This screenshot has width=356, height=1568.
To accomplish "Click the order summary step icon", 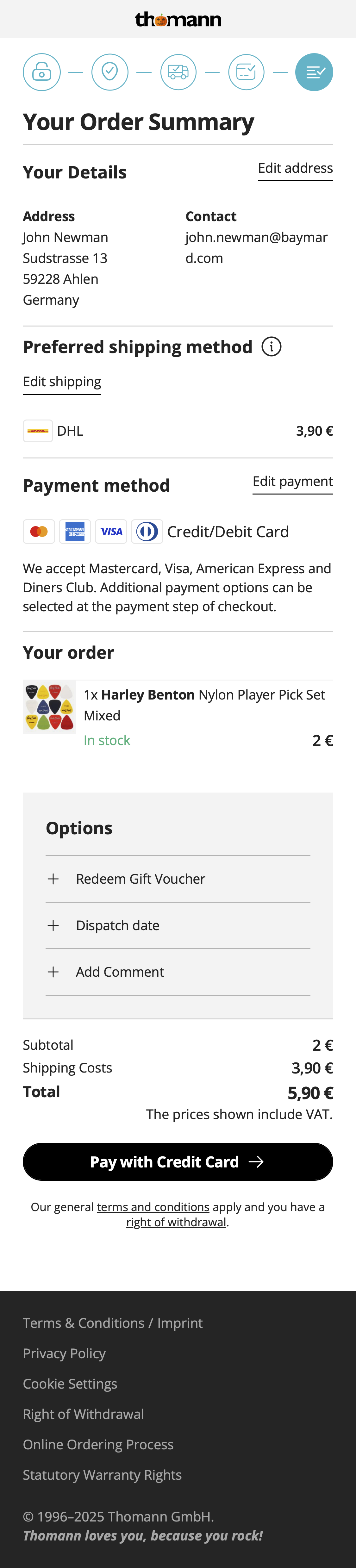I will (x=314, y=72).
